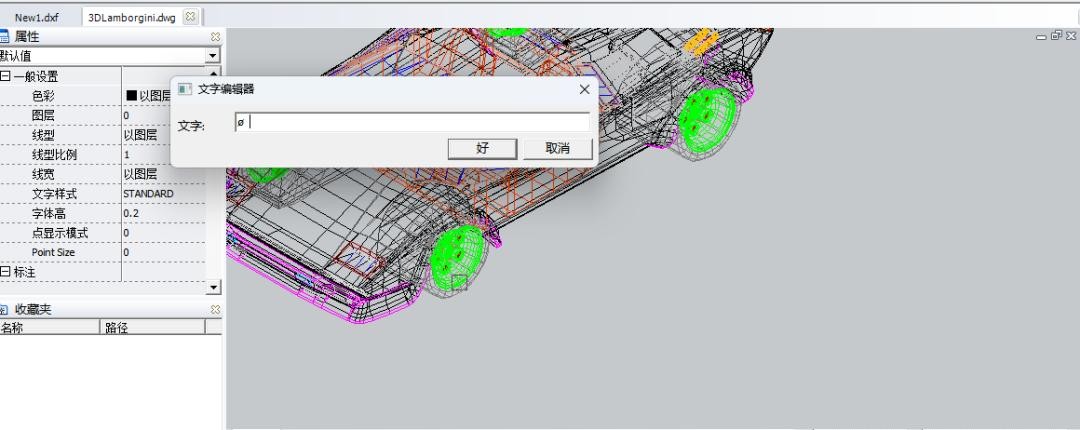Switch to the New1.dxf tab
This screenshot has height=430, width=1080.
tap(38, 17)
